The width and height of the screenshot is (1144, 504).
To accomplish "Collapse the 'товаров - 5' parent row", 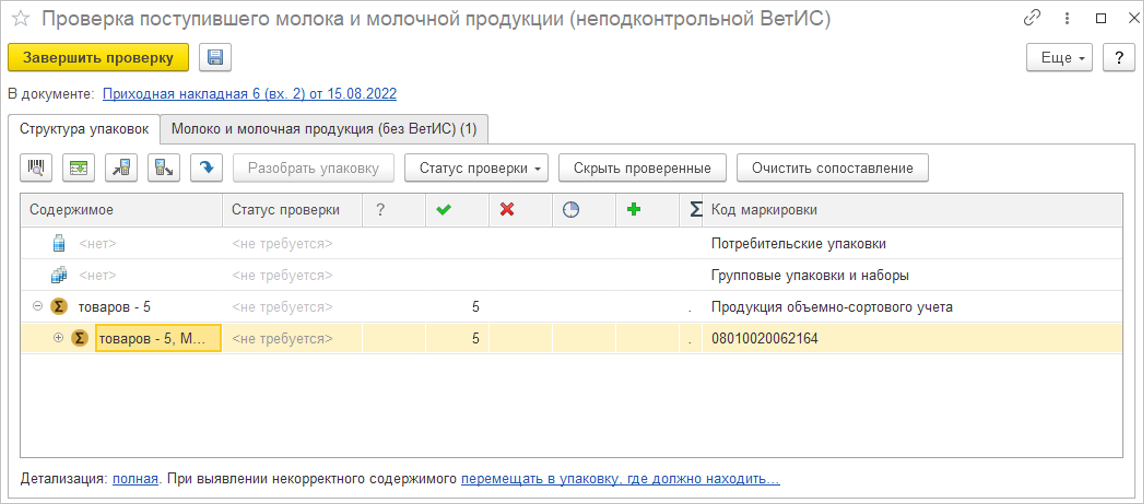I will pyautogui.click(x=37, y=307).
